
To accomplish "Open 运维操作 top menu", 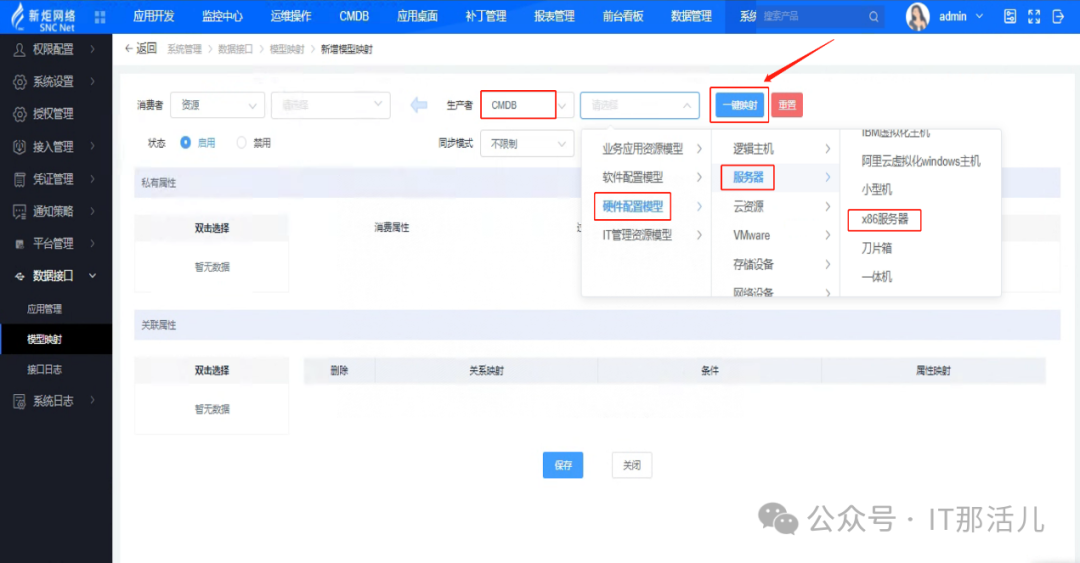I will [x=291, y=17].
